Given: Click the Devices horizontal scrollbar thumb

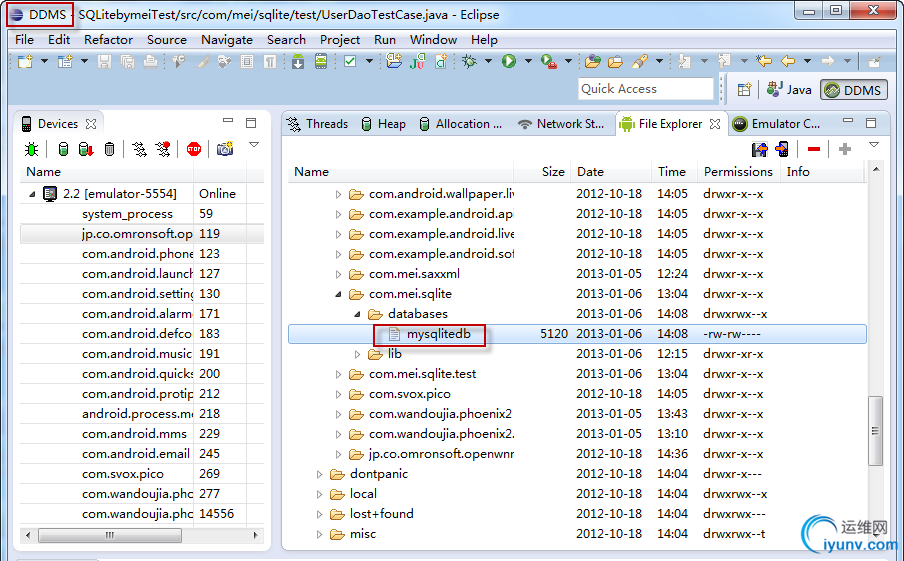Looking at the screenshot, I should click(110, 536).
